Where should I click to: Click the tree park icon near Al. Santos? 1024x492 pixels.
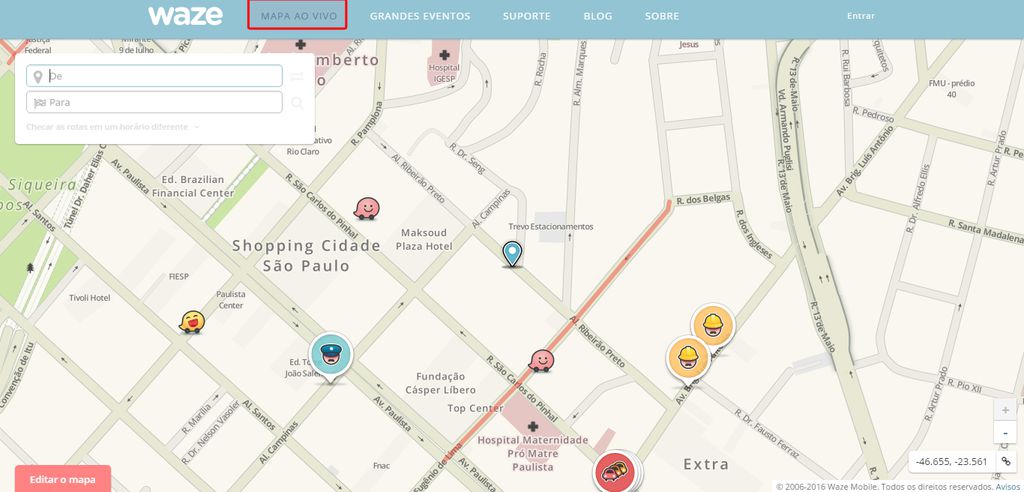pos(30,267)
